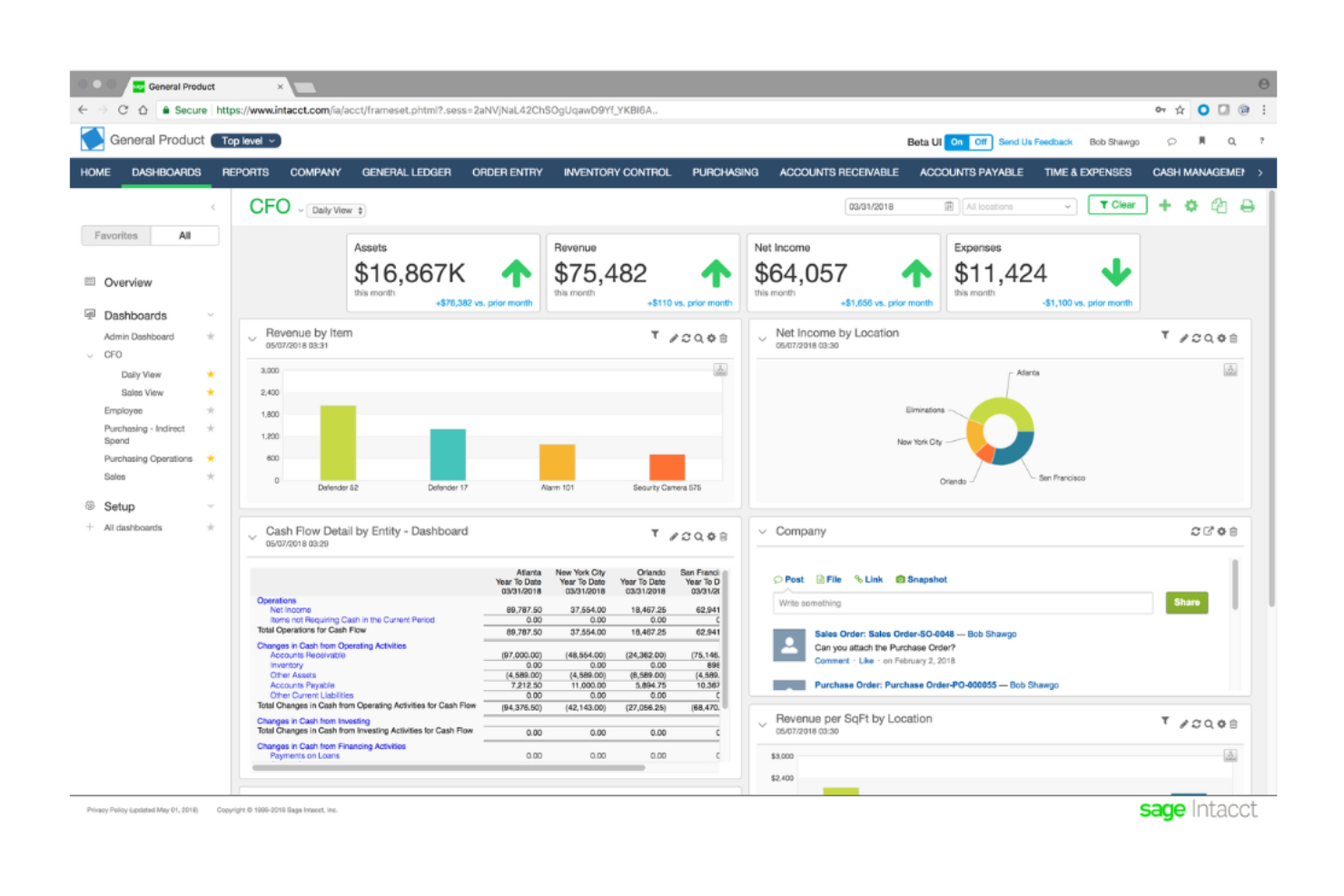This screenshot has width=1344, height=896.
Task: Open the Accounts Payable menu
Action: pyautogui.click(x=971, y=172)
